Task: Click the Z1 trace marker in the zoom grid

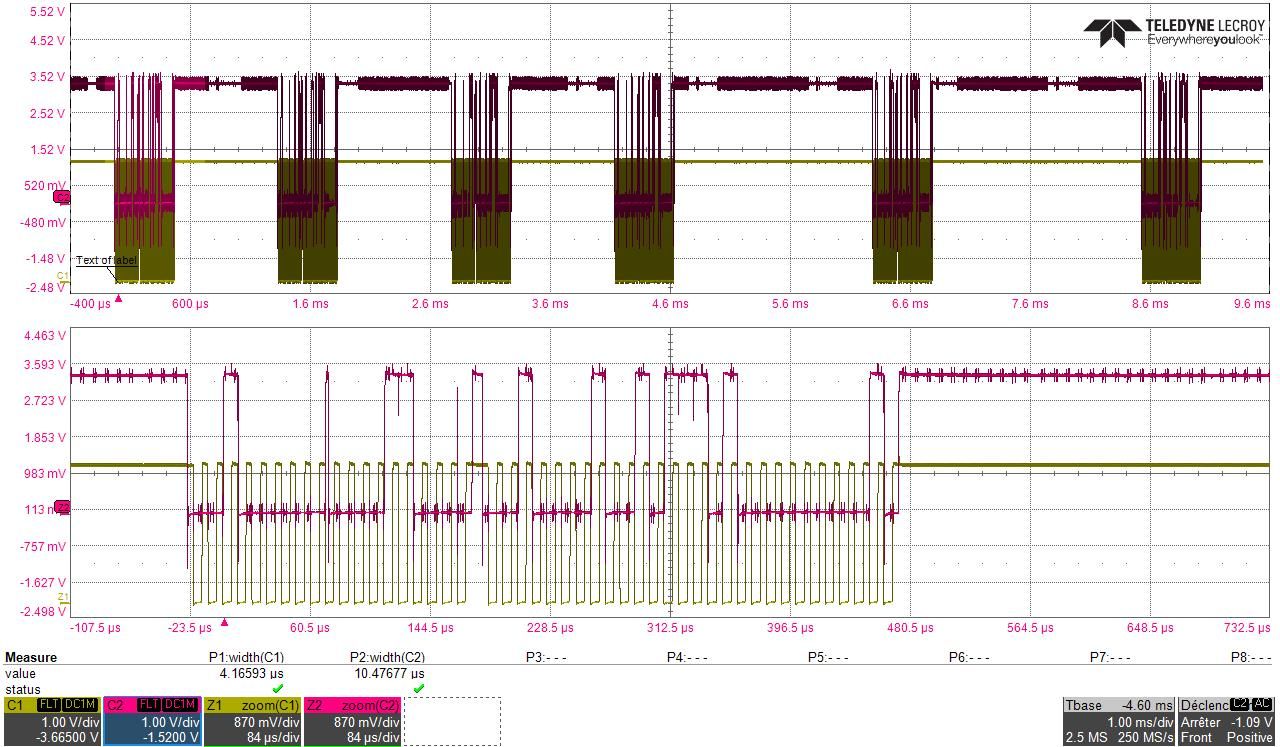Action: click(x=62, y=598)
